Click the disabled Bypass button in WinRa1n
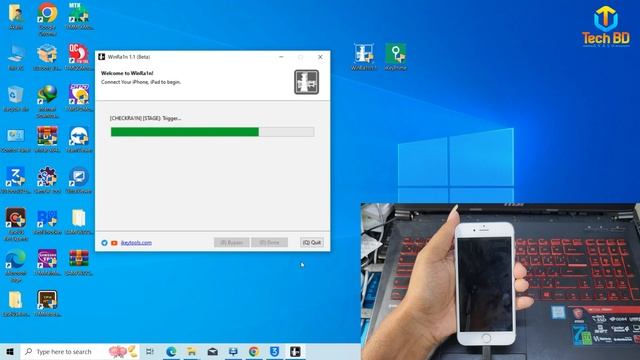Image resolution: width=640 pixels, height=360 pixels. (x=231, y=242)
